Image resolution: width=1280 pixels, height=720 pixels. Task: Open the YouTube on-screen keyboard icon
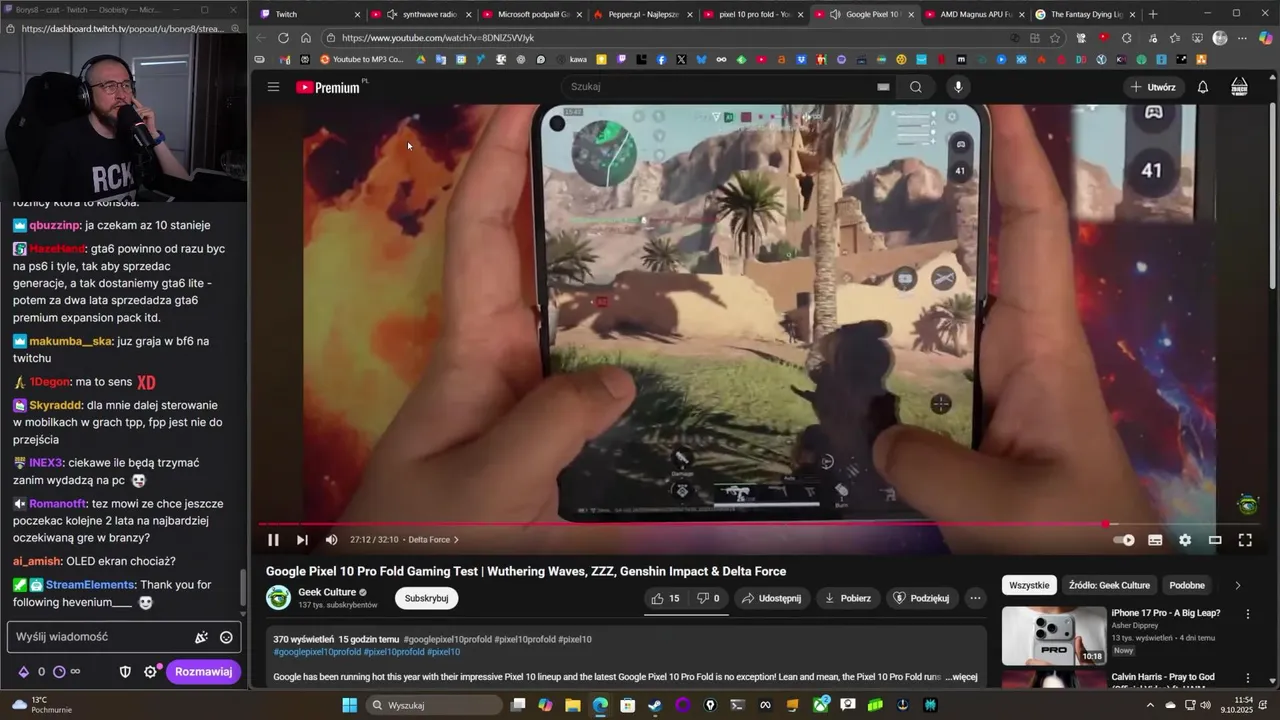click(883, 87)
